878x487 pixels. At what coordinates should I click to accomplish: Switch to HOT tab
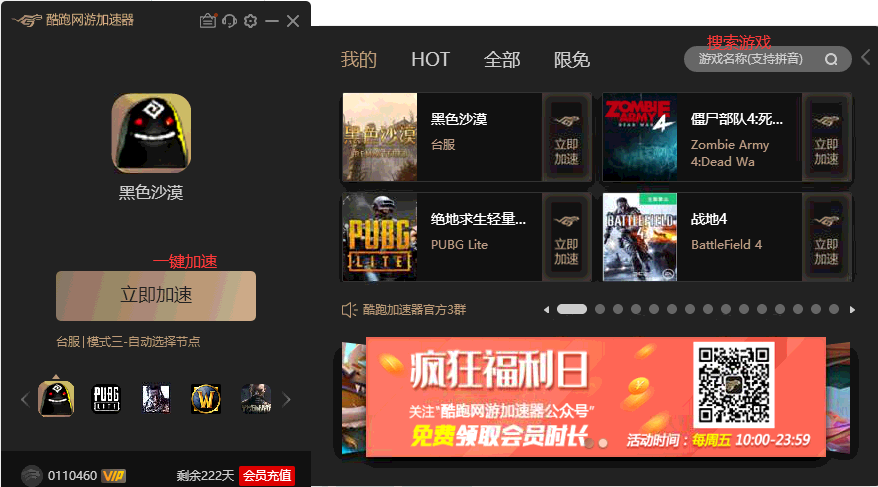(430, 59)
